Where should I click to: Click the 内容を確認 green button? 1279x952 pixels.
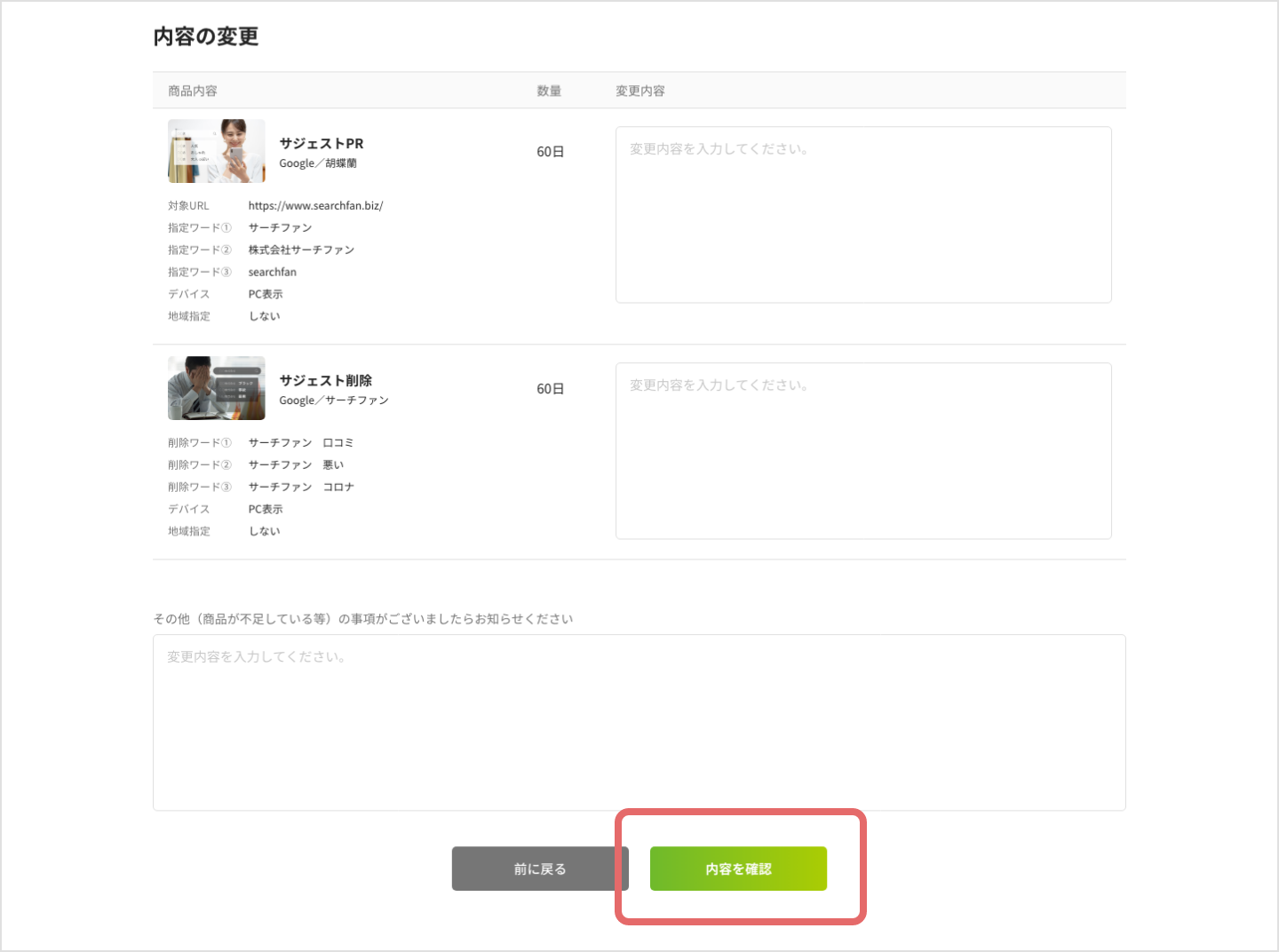point(738,869)
